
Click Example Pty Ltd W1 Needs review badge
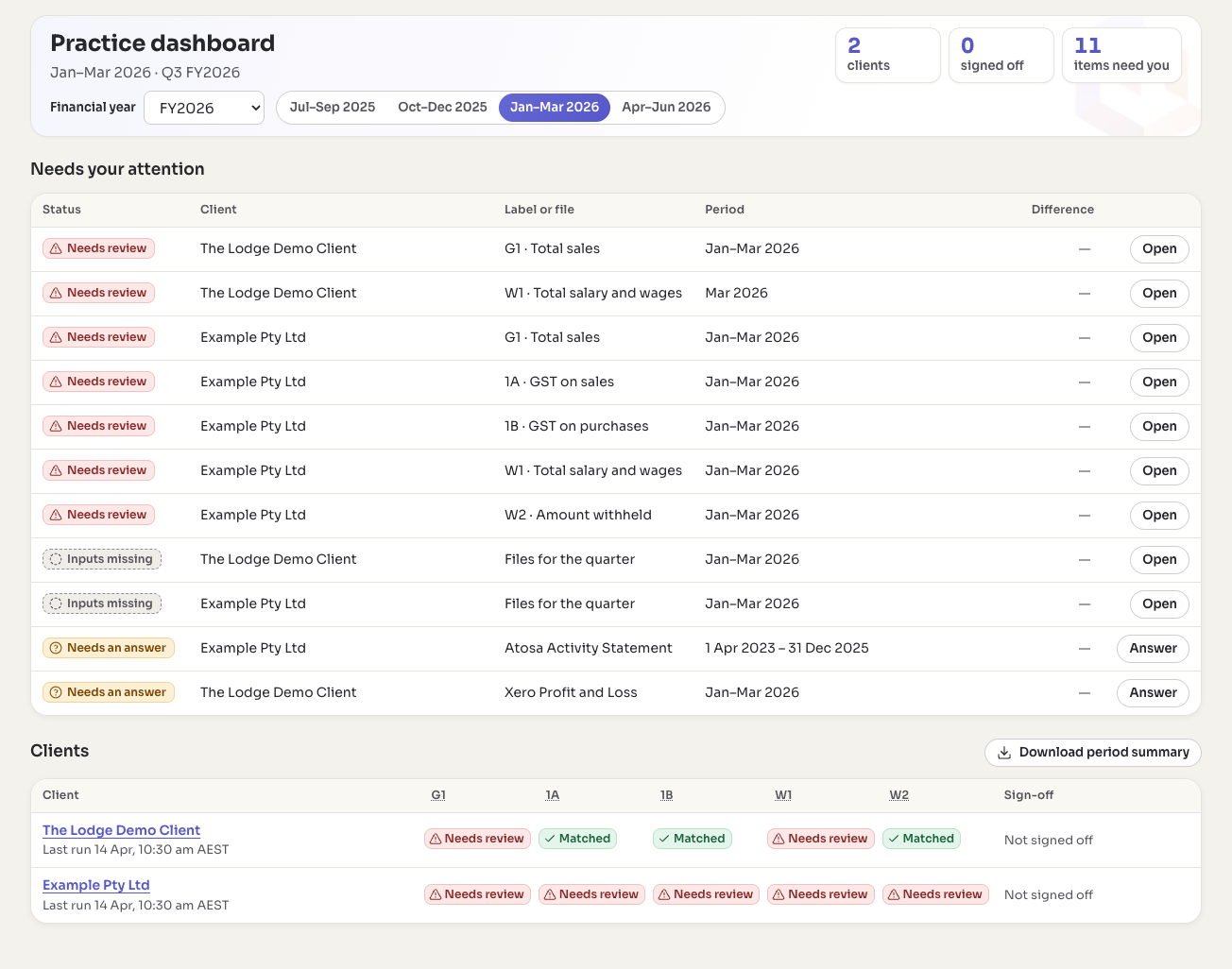click(820, 894)
